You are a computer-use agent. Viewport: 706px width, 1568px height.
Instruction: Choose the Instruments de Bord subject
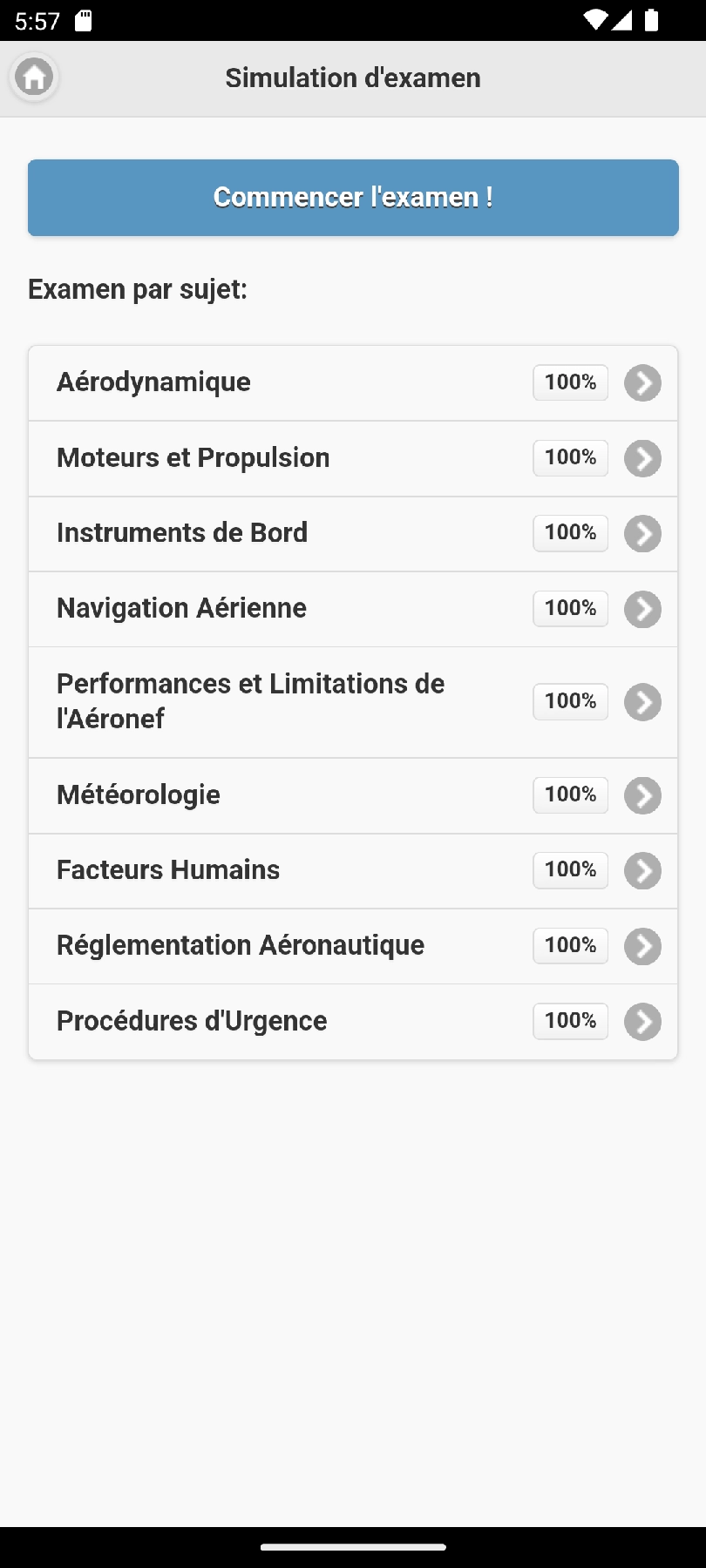182,533
